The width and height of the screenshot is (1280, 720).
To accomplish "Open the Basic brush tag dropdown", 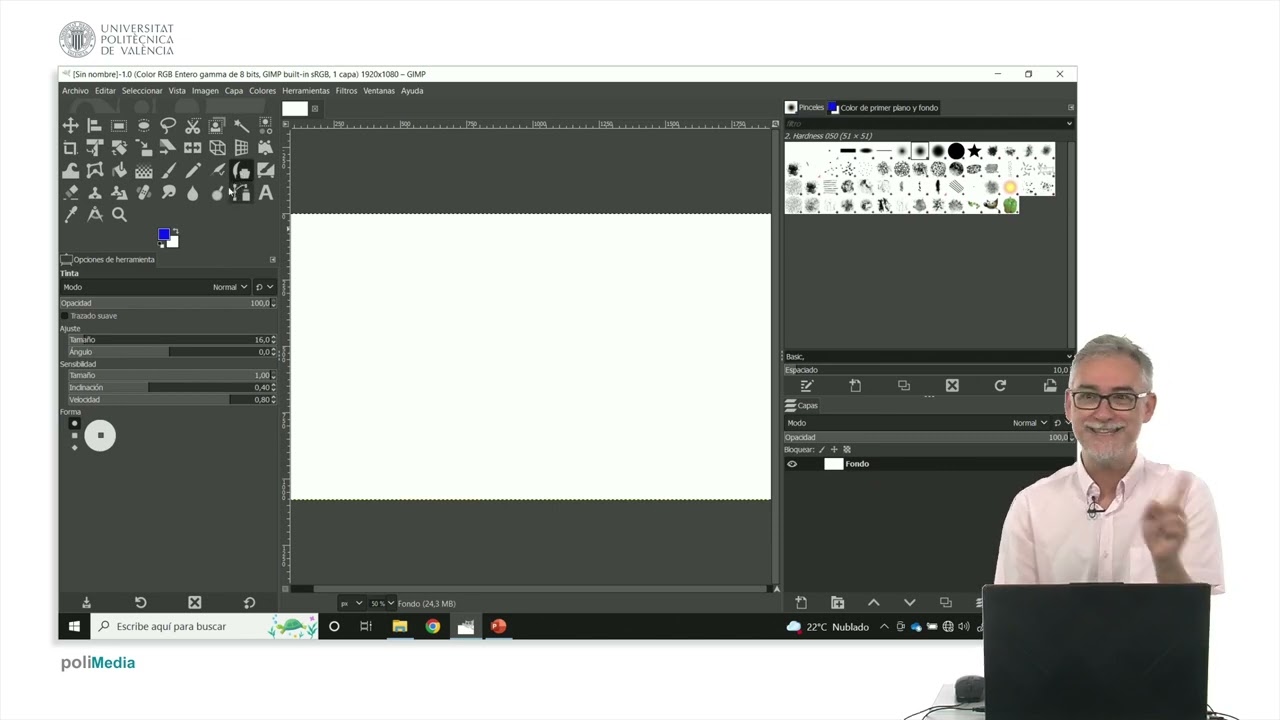I will [928, 356].
